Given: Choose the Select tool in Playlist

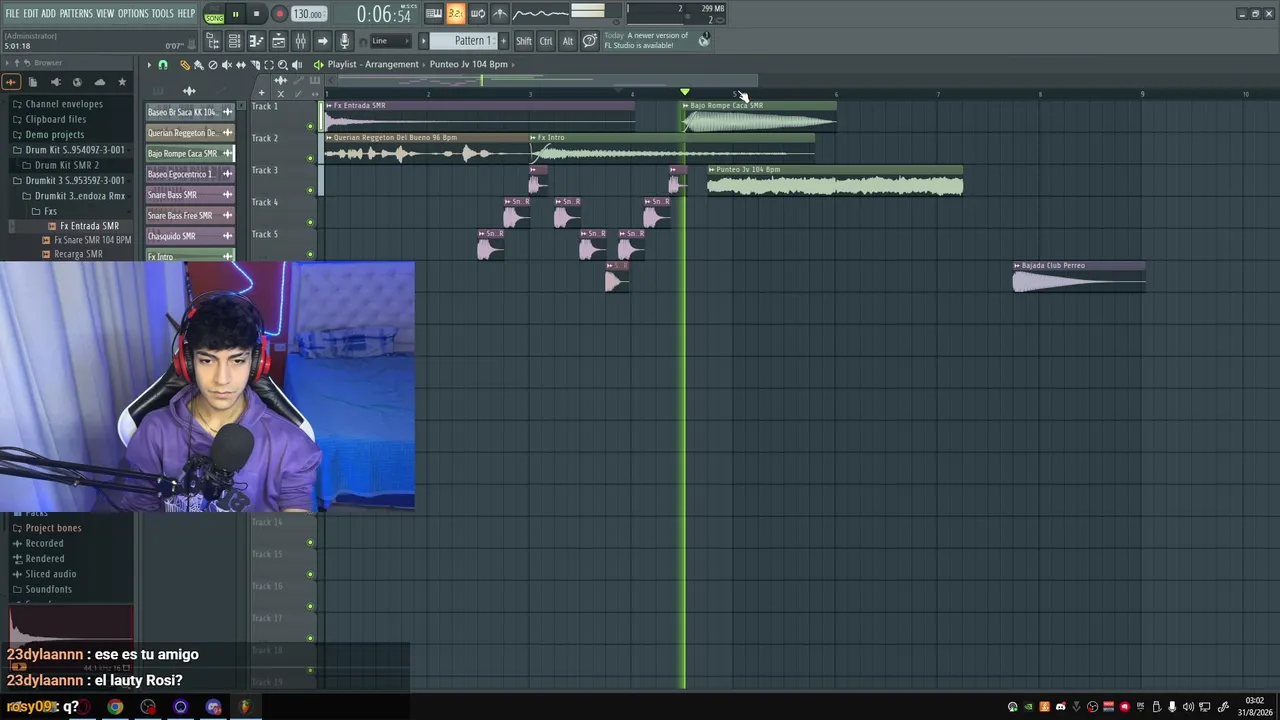Looking at the screenshot, I should click(x=268, y=65).
